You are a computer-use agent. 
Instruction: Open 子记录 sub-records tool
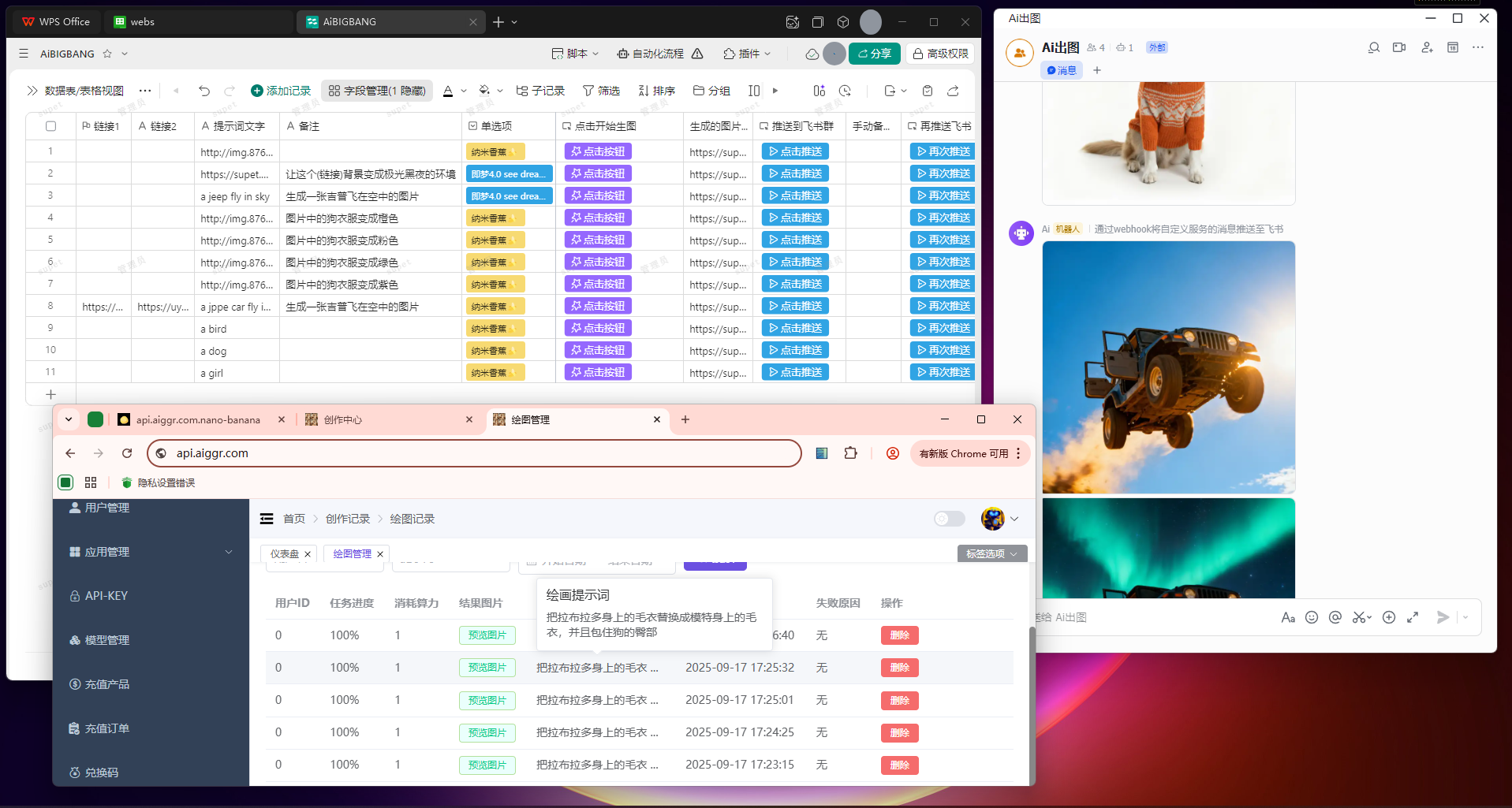point(540,91)
